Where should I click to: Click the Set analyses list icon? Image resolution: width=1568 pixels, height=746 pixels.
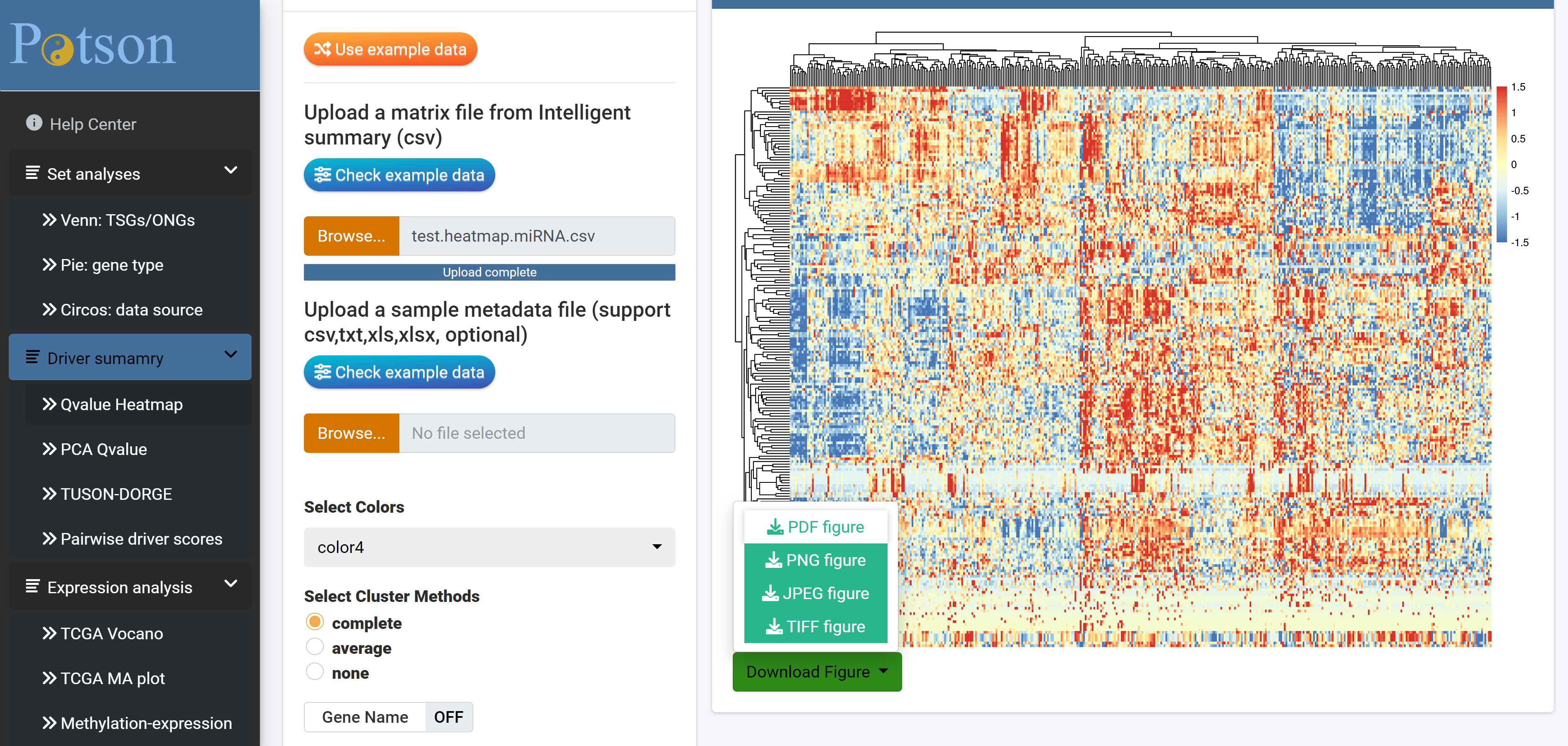coord(32,173)
